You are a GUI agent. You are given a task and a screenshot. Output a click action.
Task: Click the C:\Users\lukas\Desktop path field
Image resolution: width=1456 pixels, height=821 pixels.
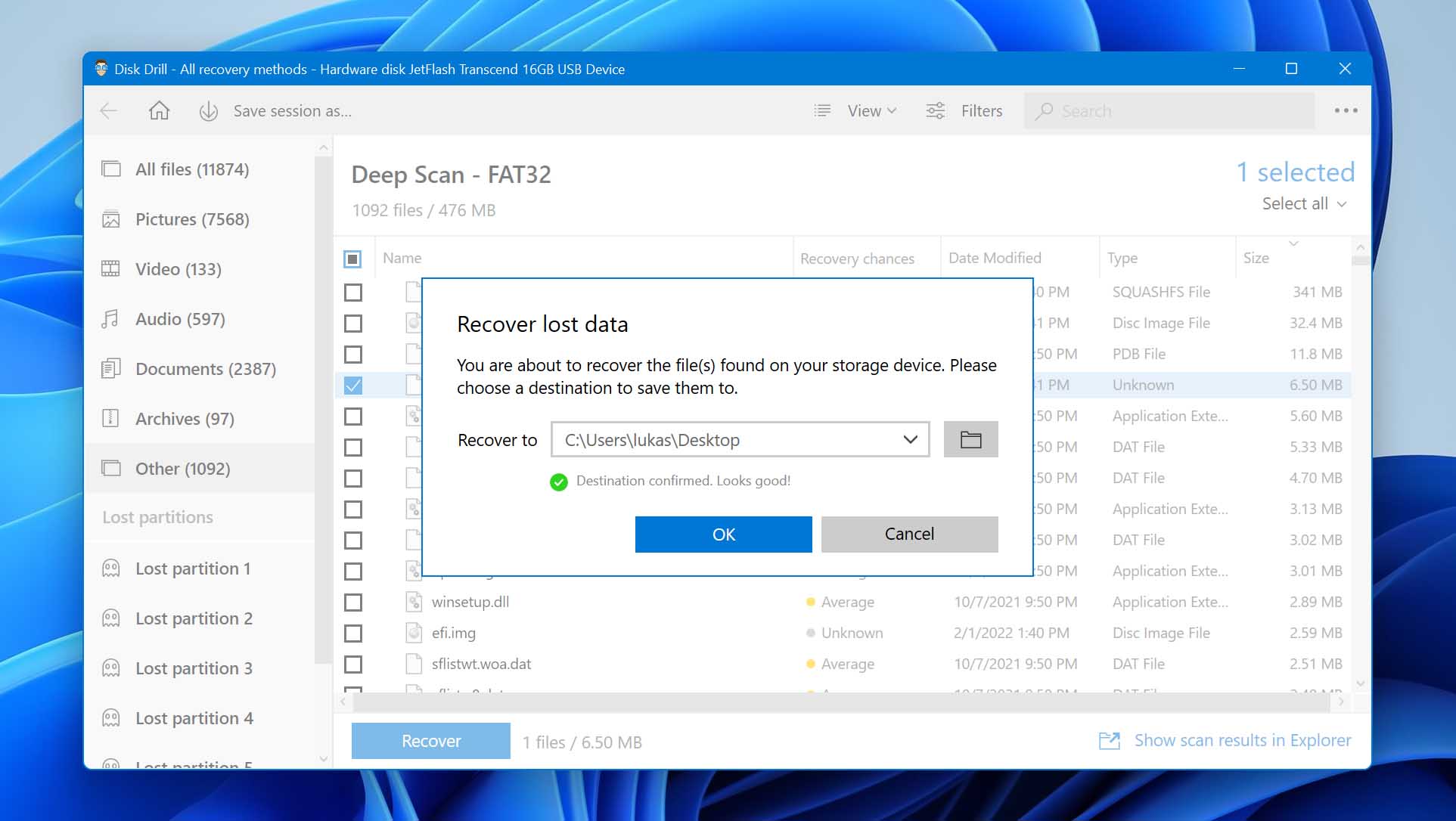(x=740, y=440)
